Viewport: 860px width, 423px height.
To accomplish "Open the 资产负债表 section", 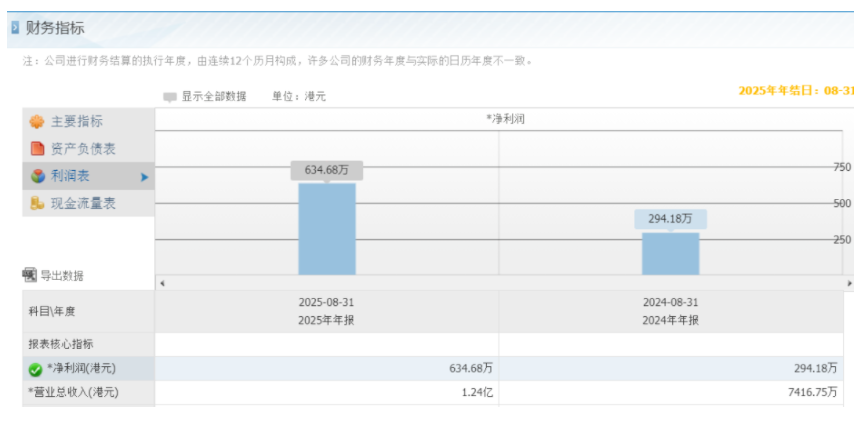I will pyautogui.click(x=88, y=149).
